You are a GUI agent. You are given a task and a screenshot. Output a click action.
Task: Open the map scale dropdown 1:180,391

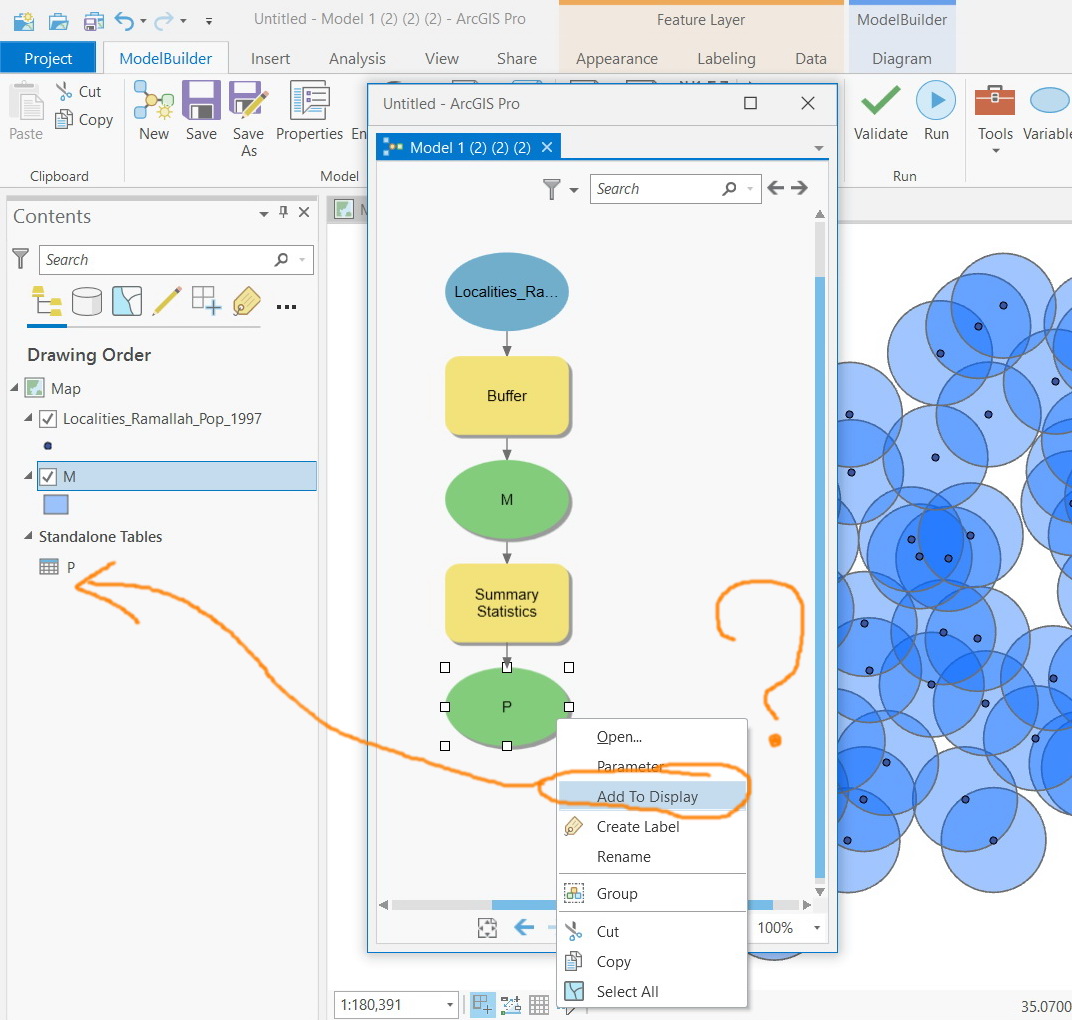click(x=449, y=1004)
